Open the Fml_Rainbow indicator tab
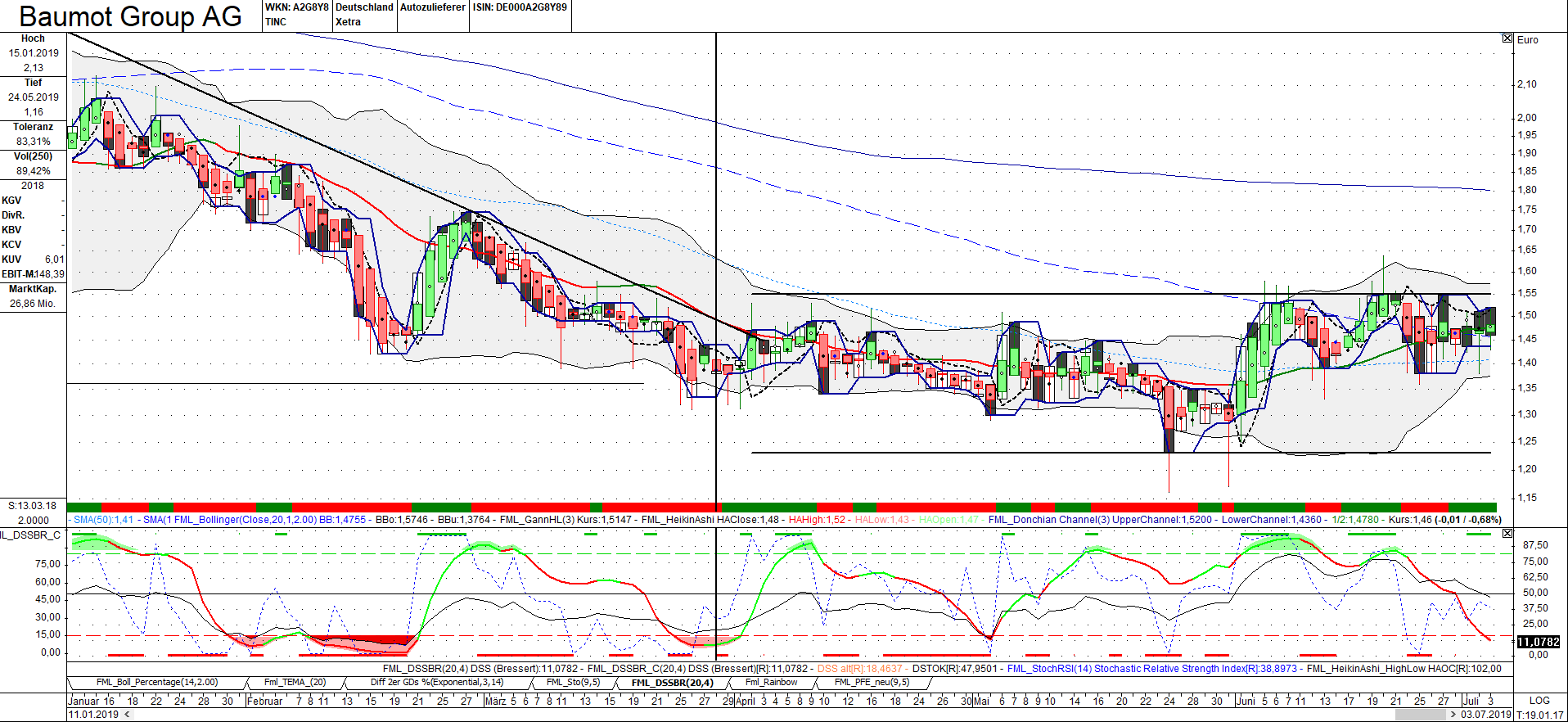Image resolution: width=1568 pixels, height=722 pixels. click(771, 682)
